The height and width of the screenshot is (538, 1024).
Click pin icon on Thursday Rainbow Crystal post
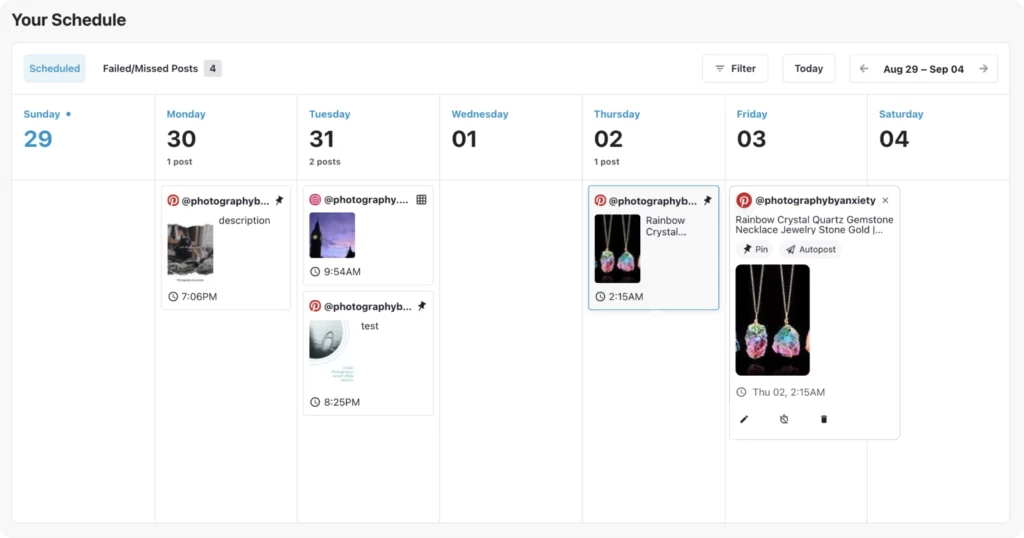click(707, 200)
